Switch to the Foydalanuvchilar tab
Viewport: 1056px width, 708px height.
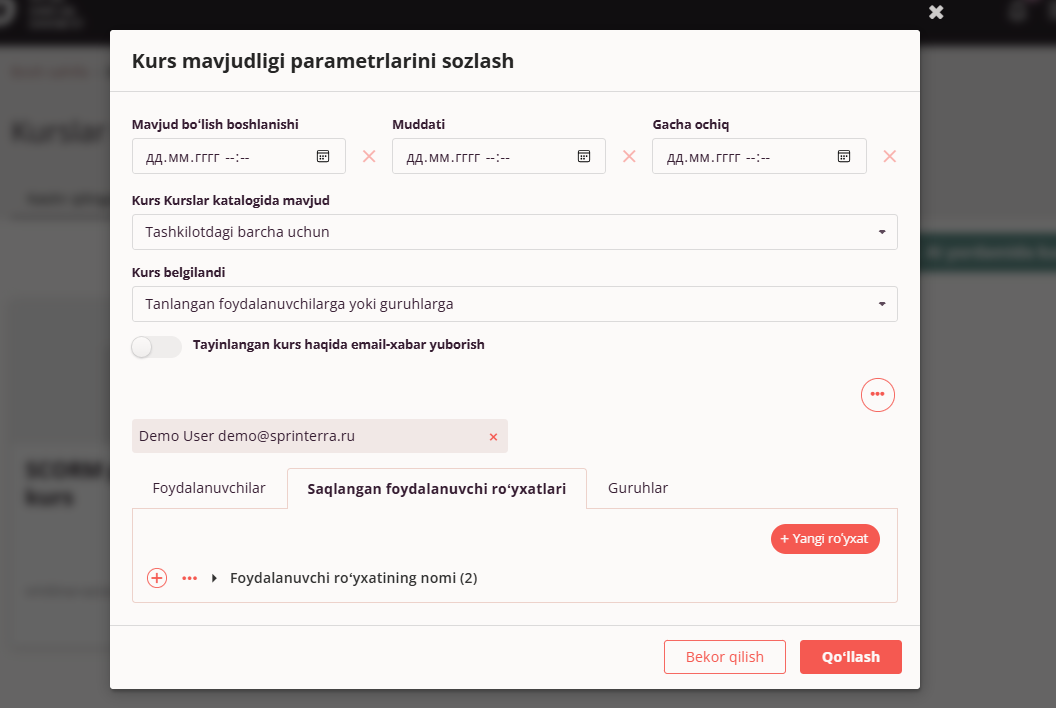(x=209, y=488)
